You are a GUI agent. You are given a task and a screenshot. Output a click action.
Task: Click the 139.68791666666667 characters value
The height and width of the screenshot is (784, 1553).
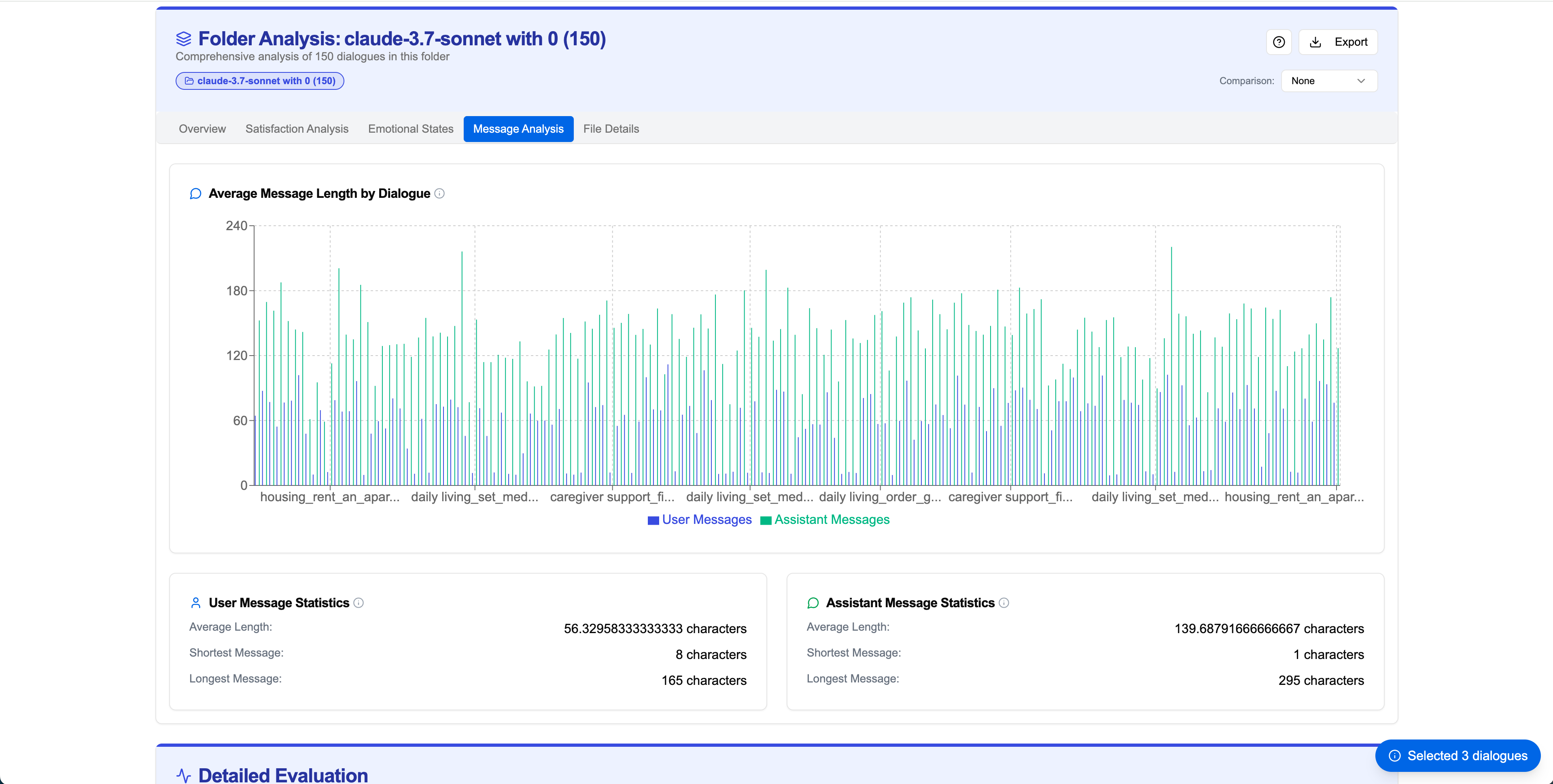coord(1269,629)
